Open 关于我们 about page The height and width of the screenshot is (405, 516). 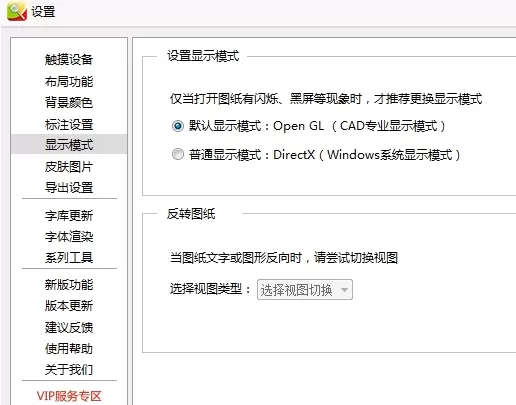[x=69, y=369]
